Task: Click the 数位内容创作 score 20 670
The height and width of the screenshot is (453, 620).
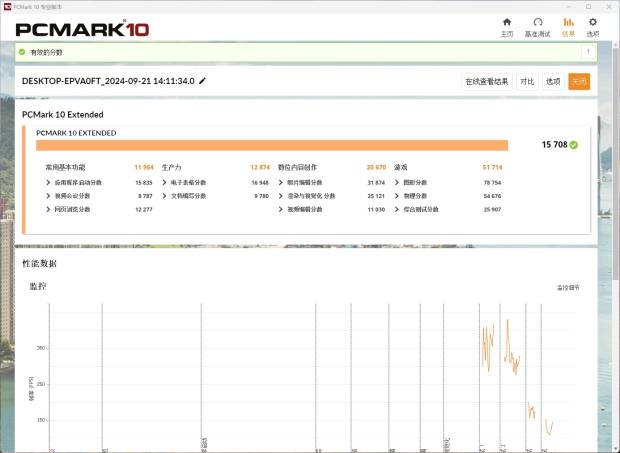Action: (376, 168)
